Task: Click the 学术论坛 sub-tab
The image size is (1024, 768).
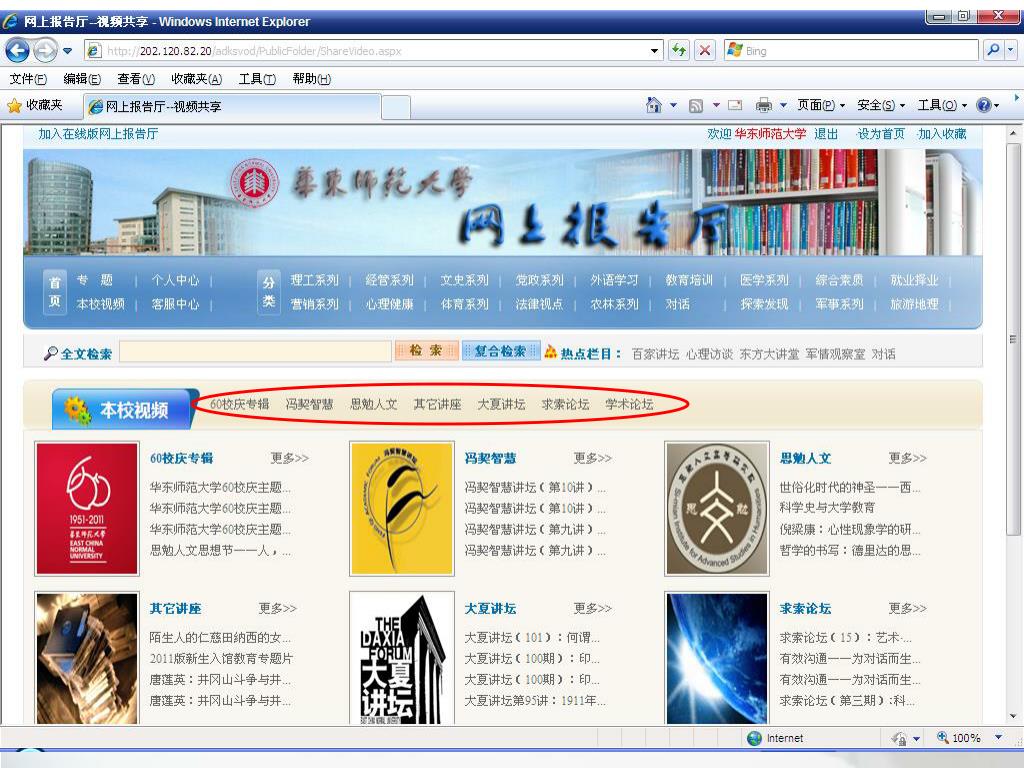Action: coord(629,404)
